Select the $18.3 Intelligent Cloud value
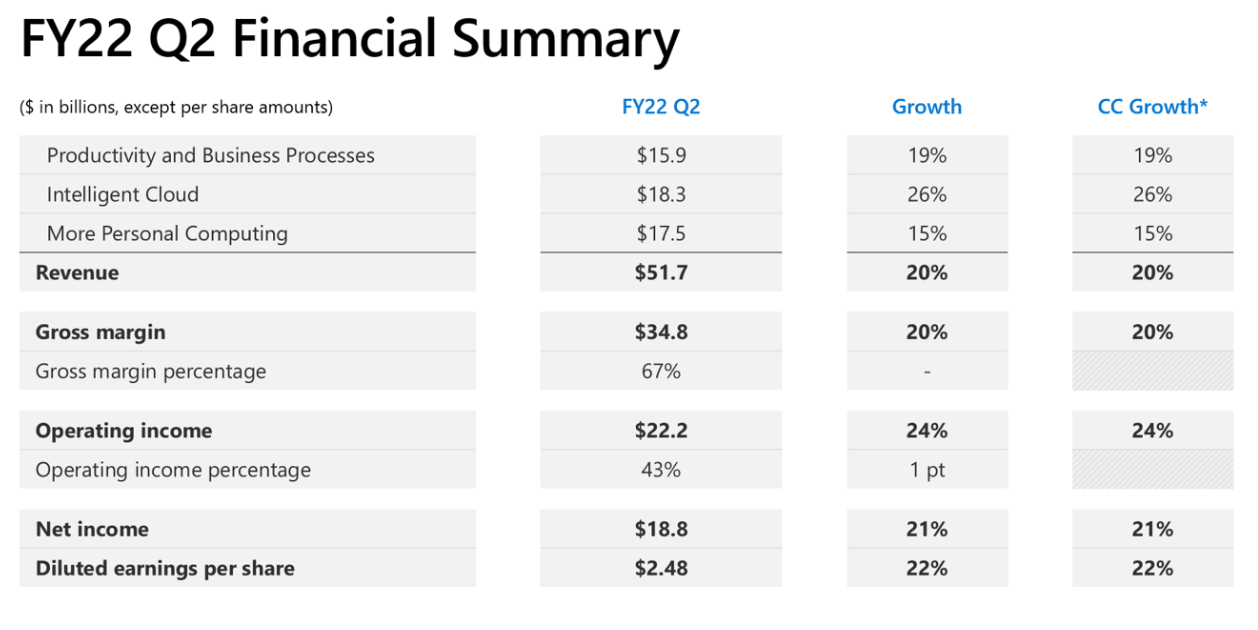1258x630 pixels. 661,195
